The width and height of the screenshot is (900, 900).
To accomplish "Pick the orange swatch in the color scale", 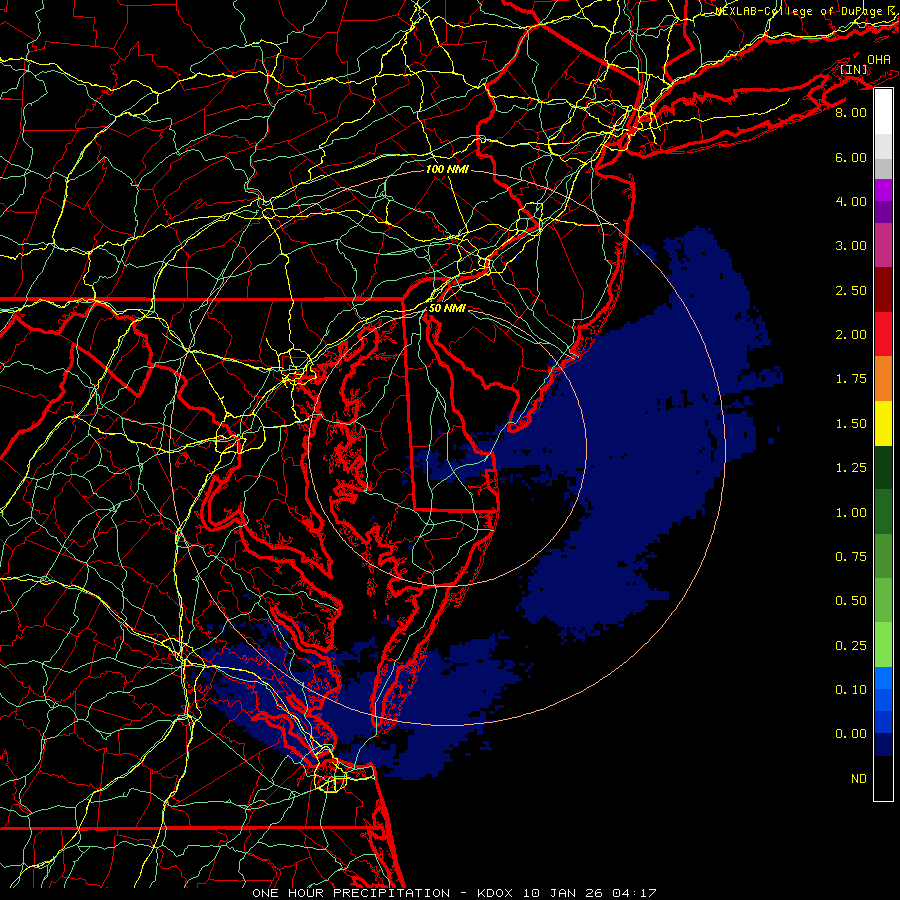I will coord(883,379).
